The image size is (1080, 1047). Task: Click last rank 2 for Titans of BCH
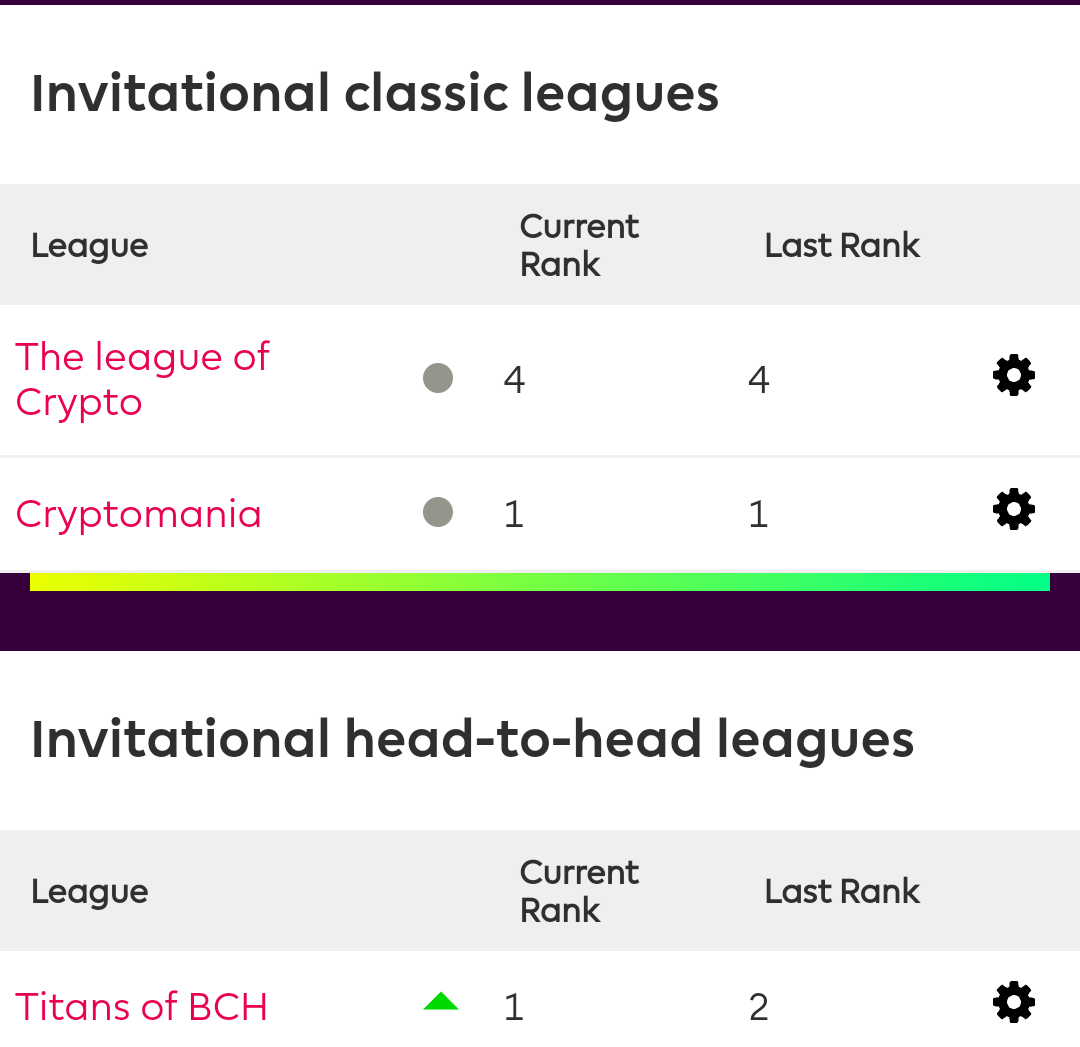[758, 1007]
